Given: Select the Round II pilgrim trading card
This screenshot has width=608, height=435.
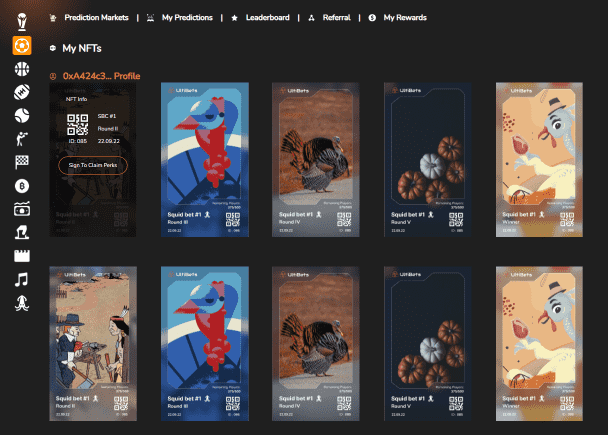Looking at the screenshot, I should pyautogui.click(x=93, y=344).
